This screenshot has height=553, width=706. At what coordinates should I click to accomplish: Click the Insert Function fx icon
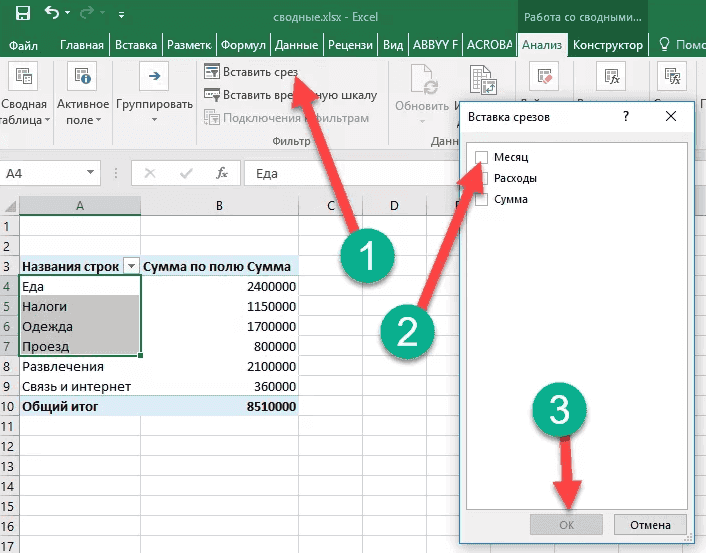pos(222,173)
